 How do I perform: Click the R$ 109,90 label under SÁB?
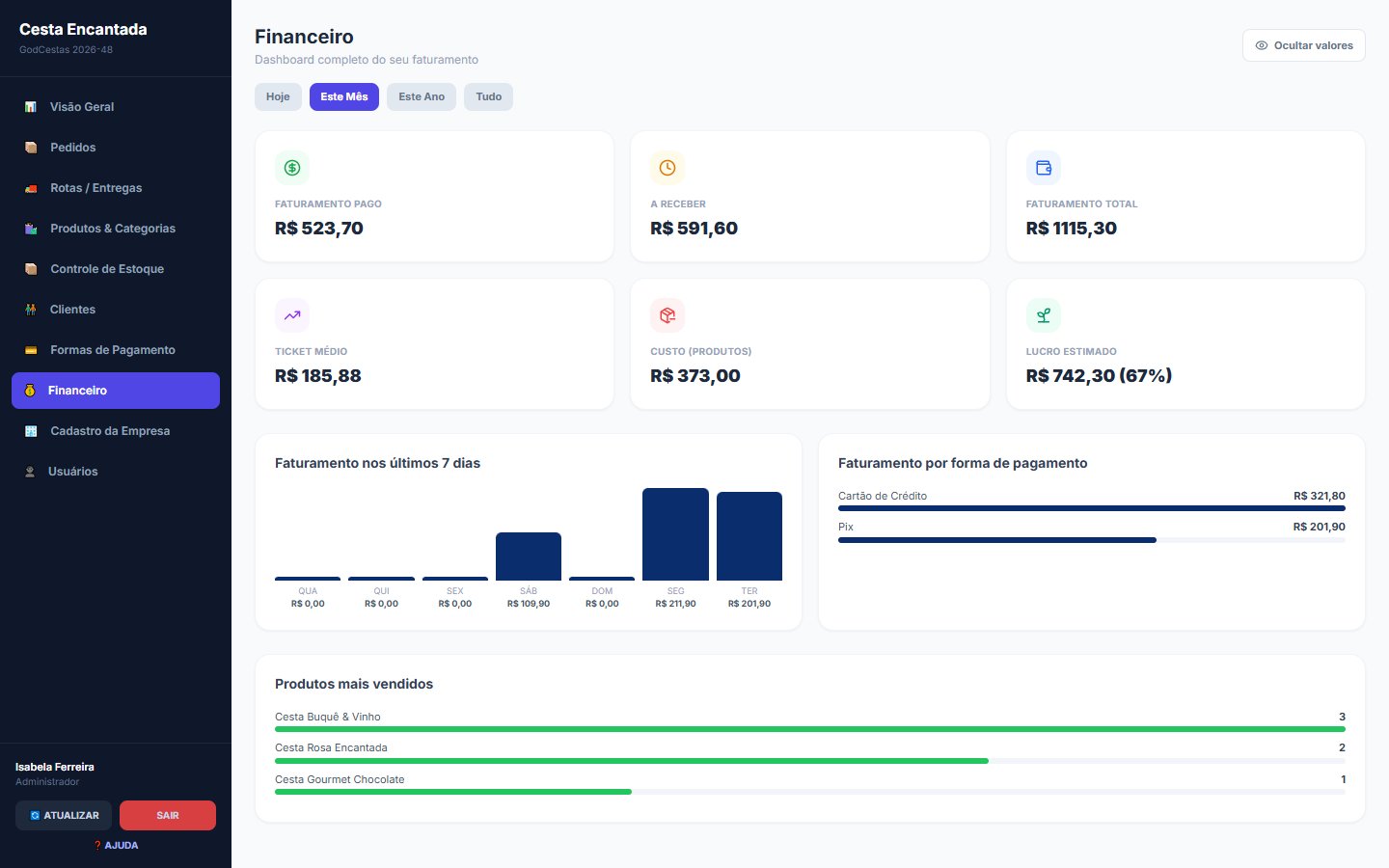(x=529, y=604)
